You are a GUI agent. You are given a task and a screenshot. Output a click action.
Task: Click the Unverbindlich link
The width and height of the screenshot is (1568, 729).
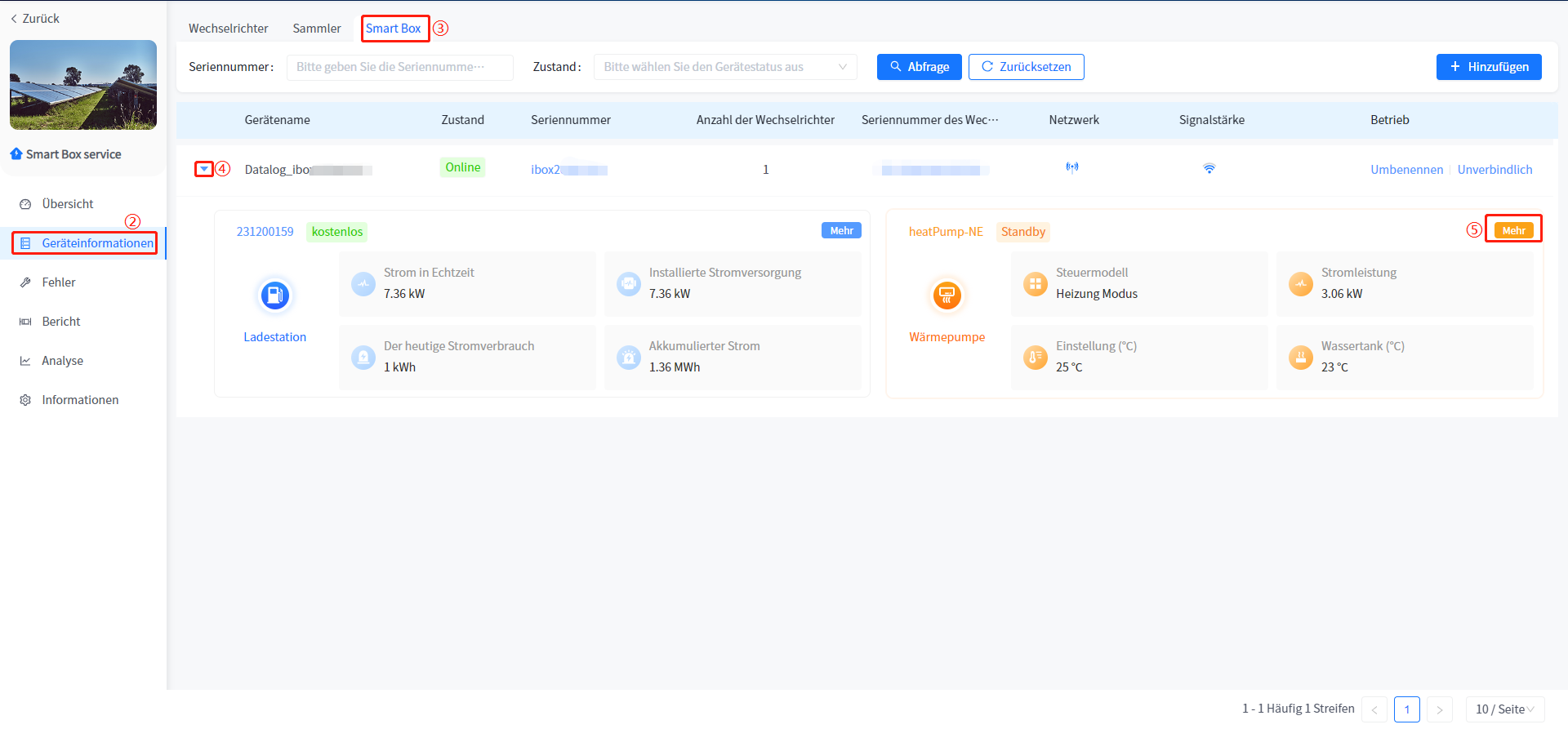click(1495, 170)
